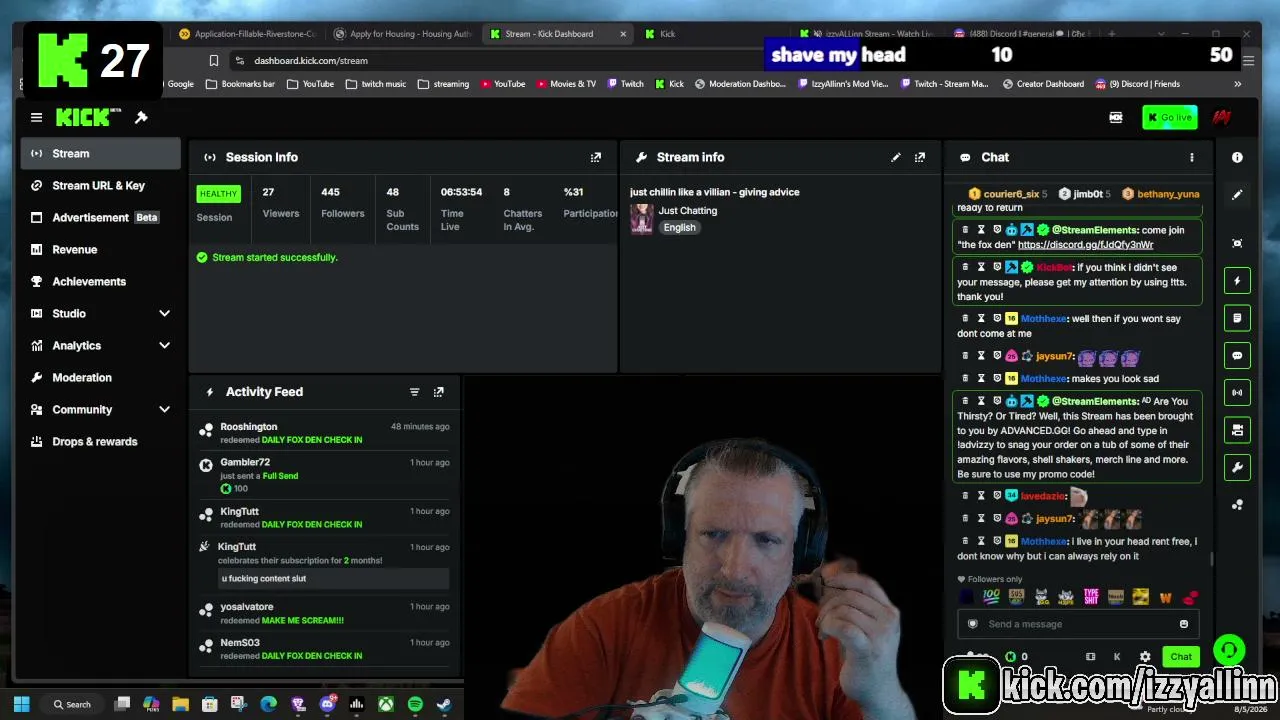Viewport: 1280px width, 720px height.
Task: Open File Explorer from the taskbar
Action: coord(180,704)
